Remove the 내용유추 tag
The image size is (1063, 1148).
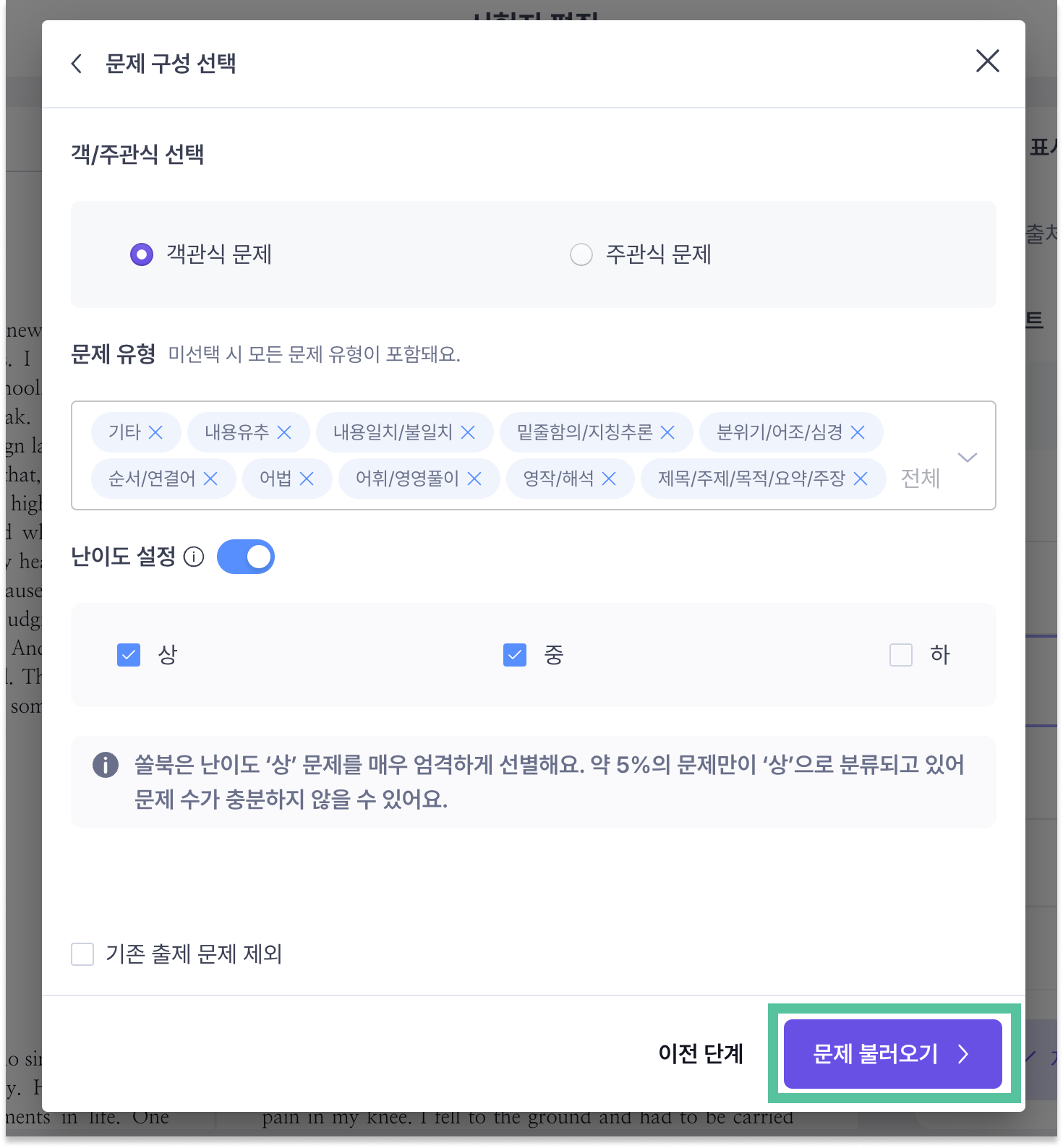[284, 432]
